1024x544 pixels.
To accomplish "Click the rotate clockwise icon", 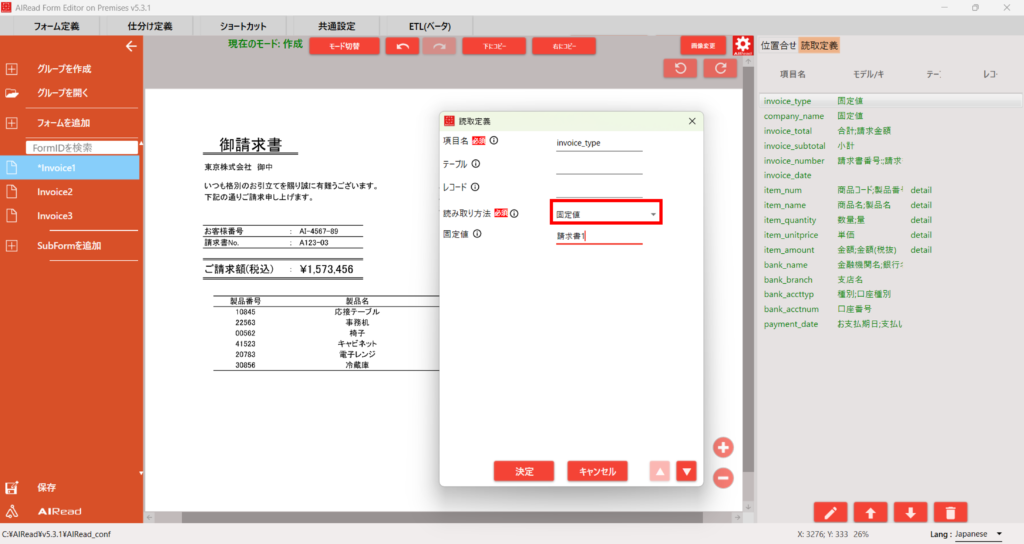I will point(719,68).
